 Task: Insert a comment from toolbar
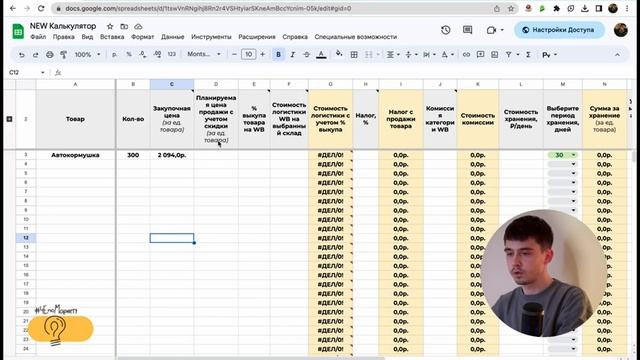pyautogui.click(x=480, y=54)
